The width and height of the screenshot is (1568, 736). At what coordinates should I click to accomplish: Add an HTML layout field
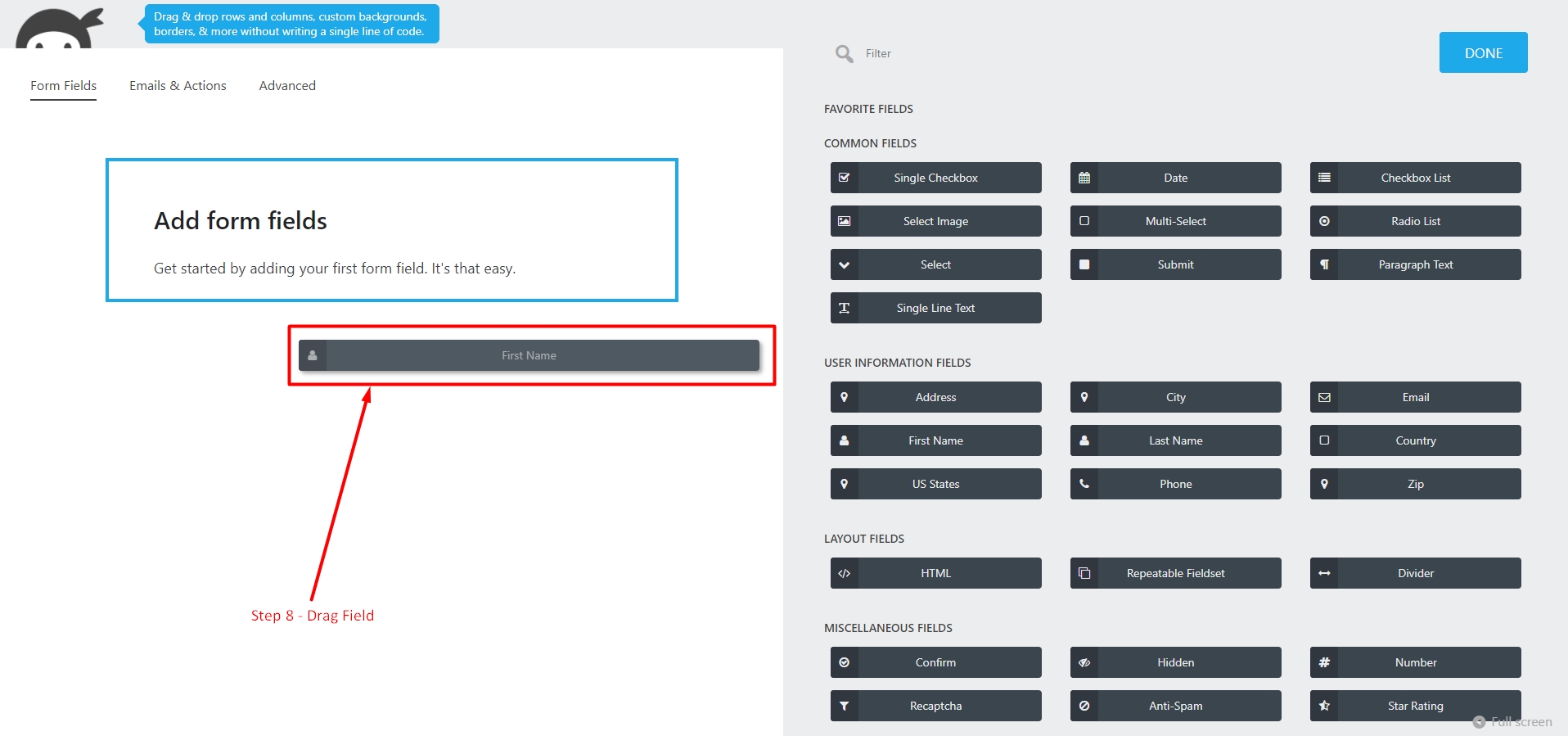935,573
